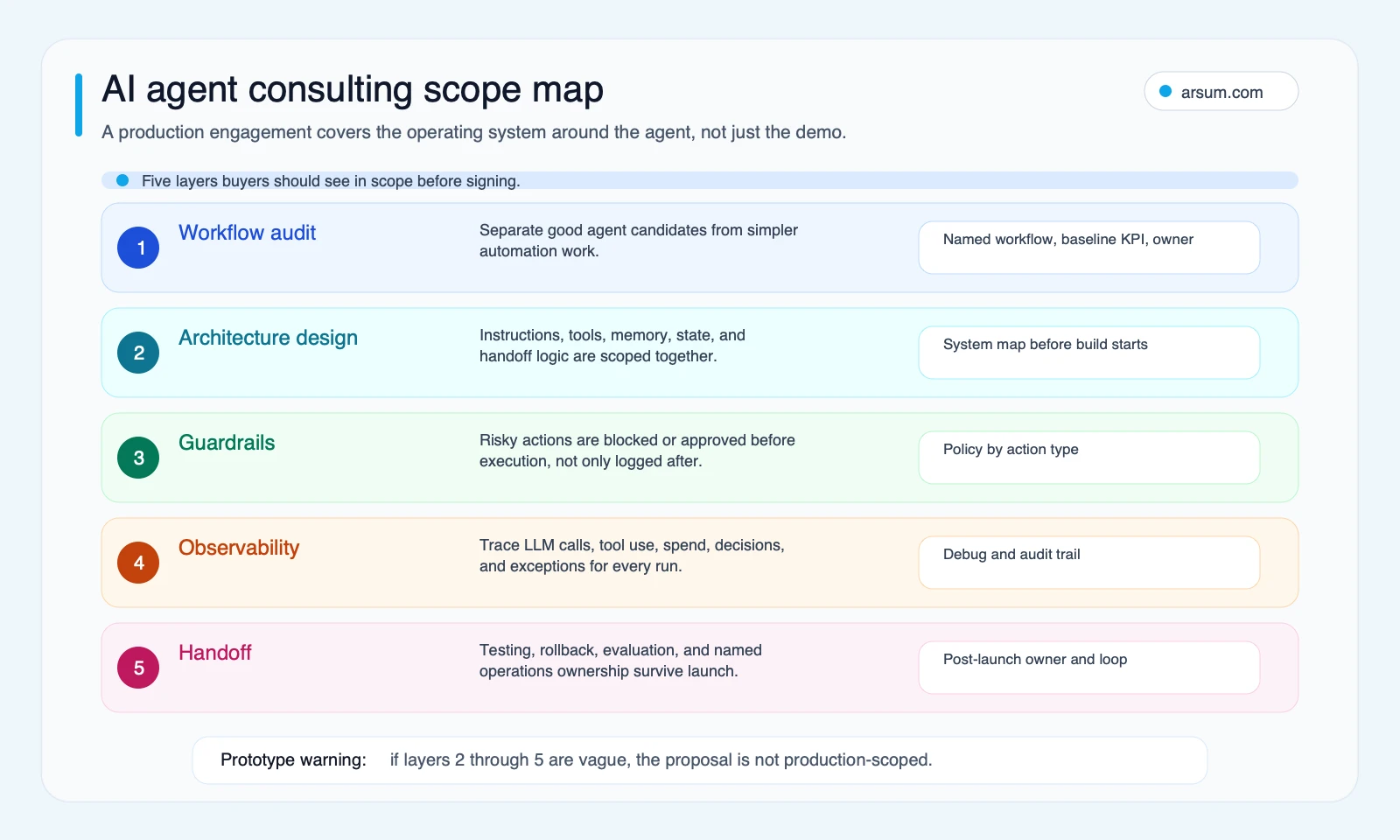Click the blue dot in arsum.com pill
1400x840 pixels.
click(x=1165, y=91)
